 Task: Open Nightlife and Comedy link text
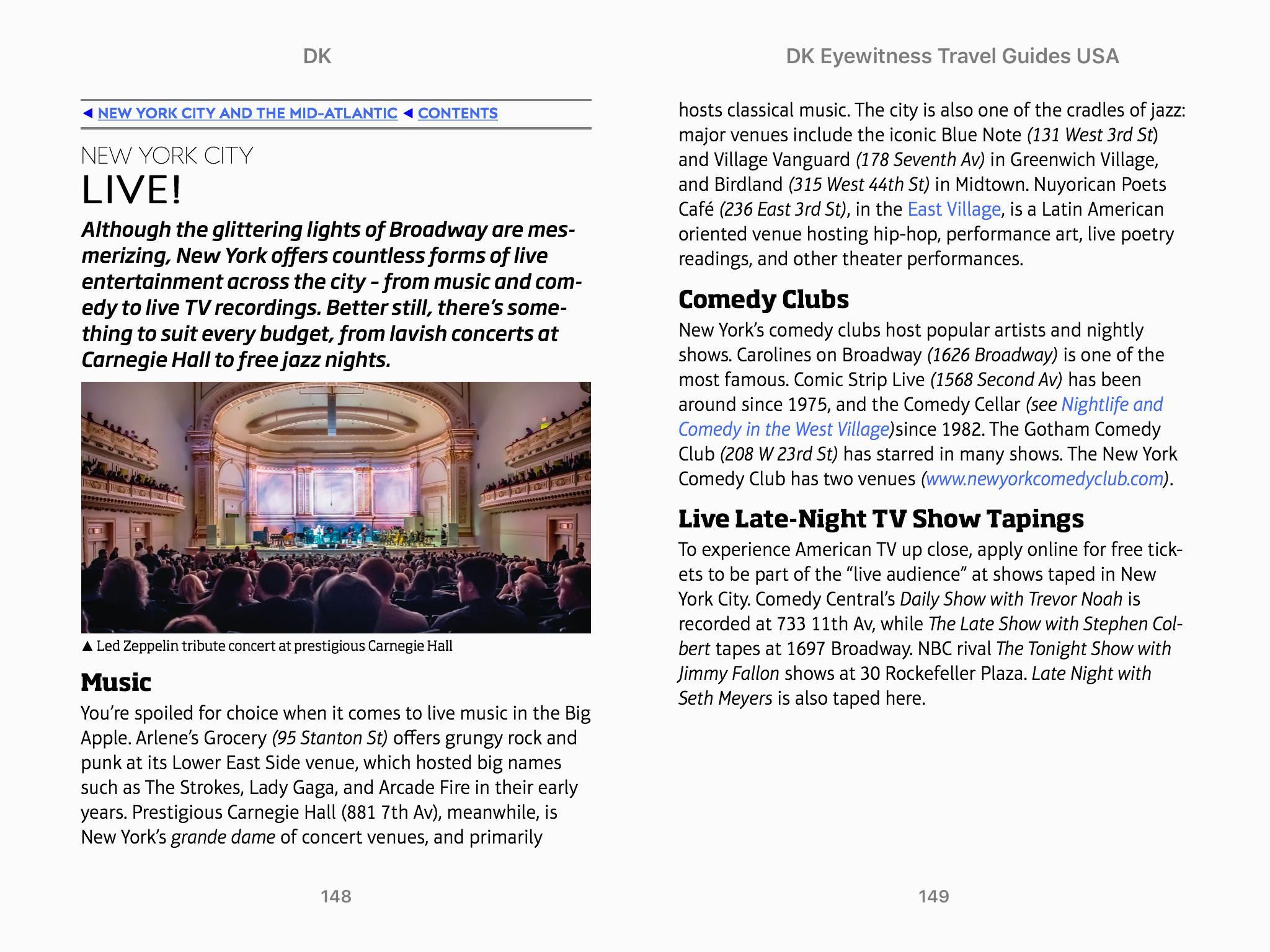tap(1112, 405)
